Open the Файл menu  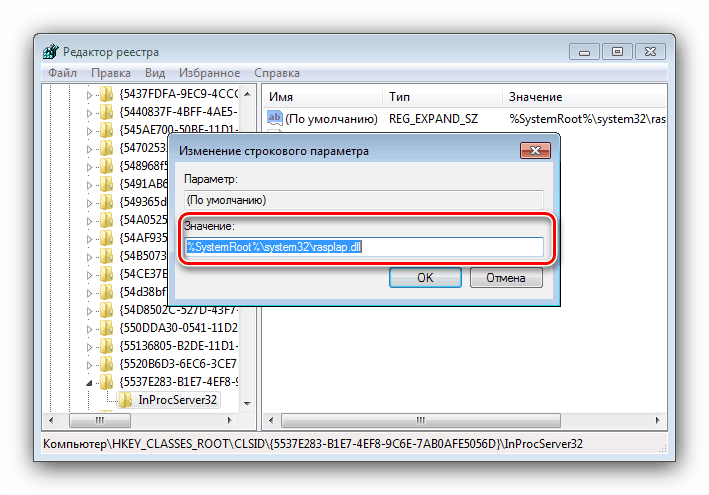tap(62, 73)
